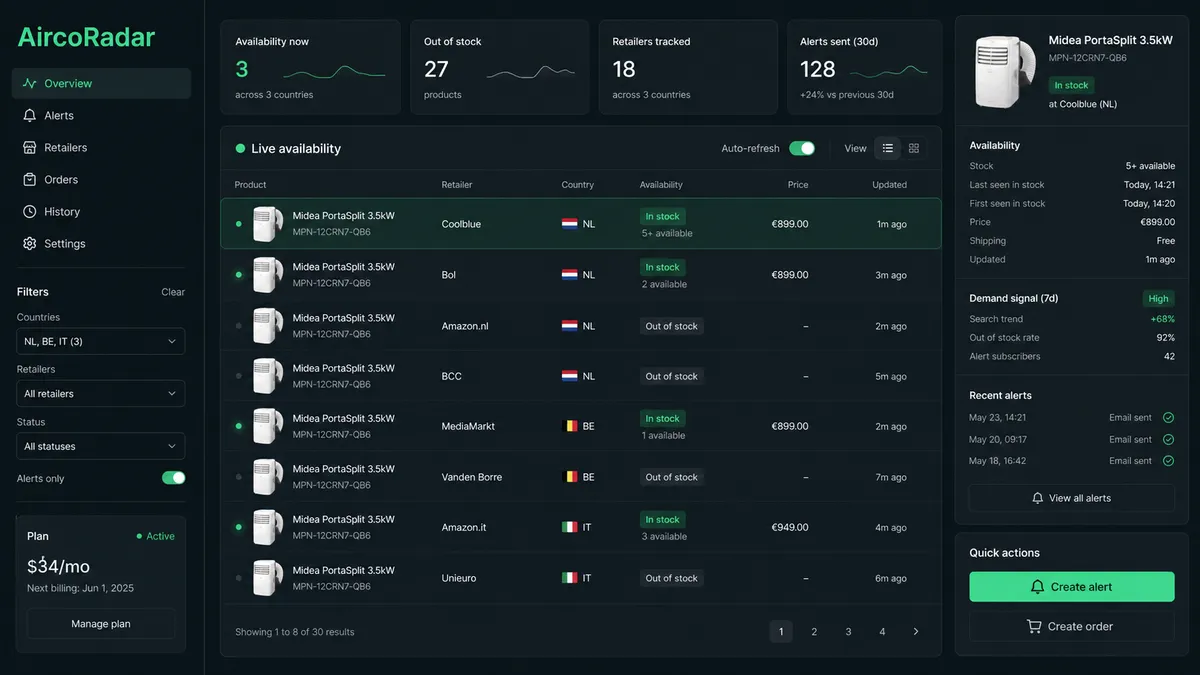Click the Belgium flag in MediaMarkt row
This screenshot has height=675, width=1200.
point(569,426)
